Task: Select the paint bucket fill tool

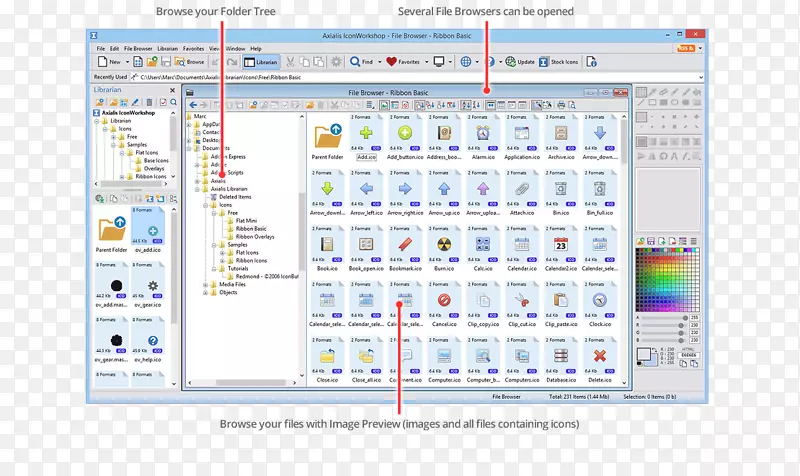Action: tap(696, 92)
